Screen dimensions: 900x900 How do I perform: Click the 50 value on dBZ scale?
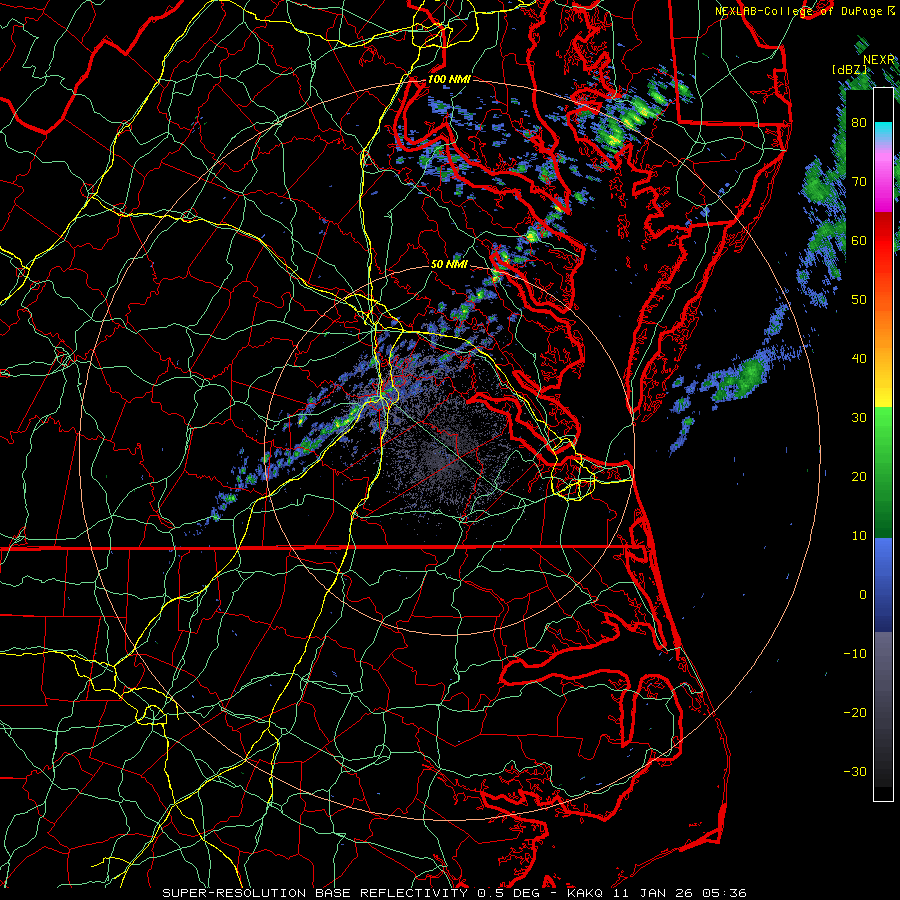pyautogui.click(x=859, y=300)
